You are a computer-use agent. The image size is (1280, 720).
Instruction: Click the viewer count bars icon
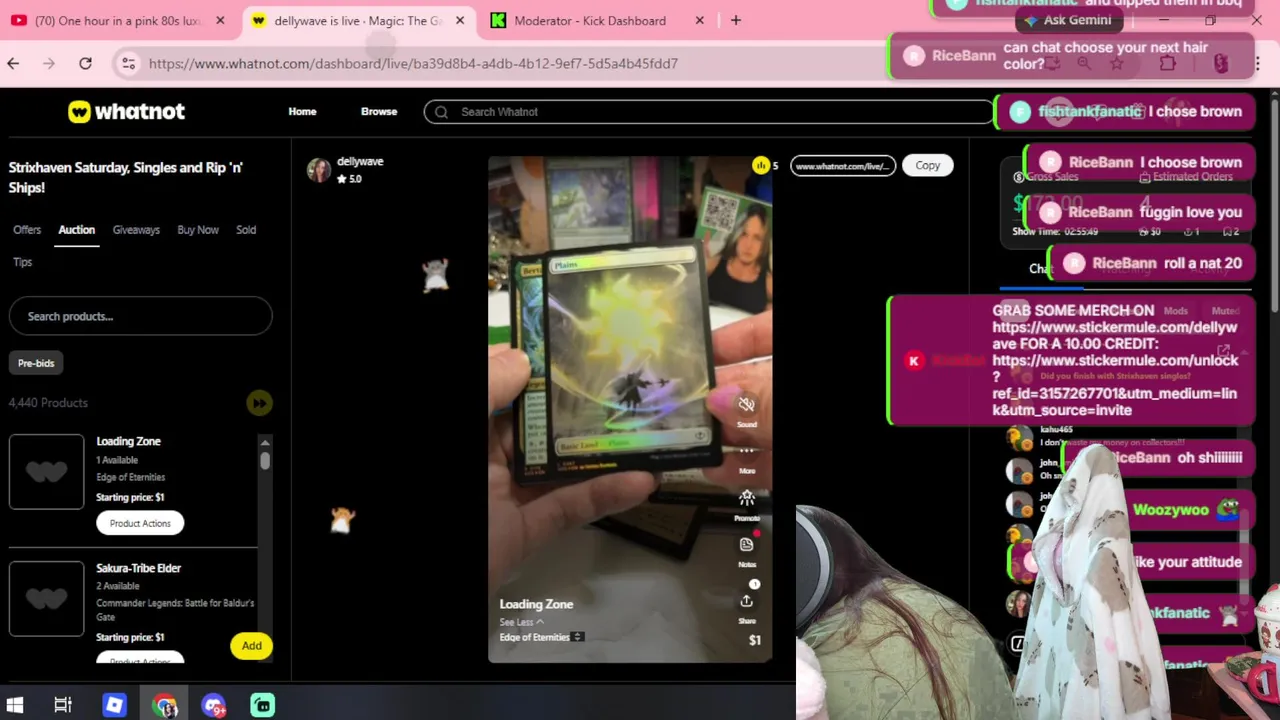tap(761, 165)
